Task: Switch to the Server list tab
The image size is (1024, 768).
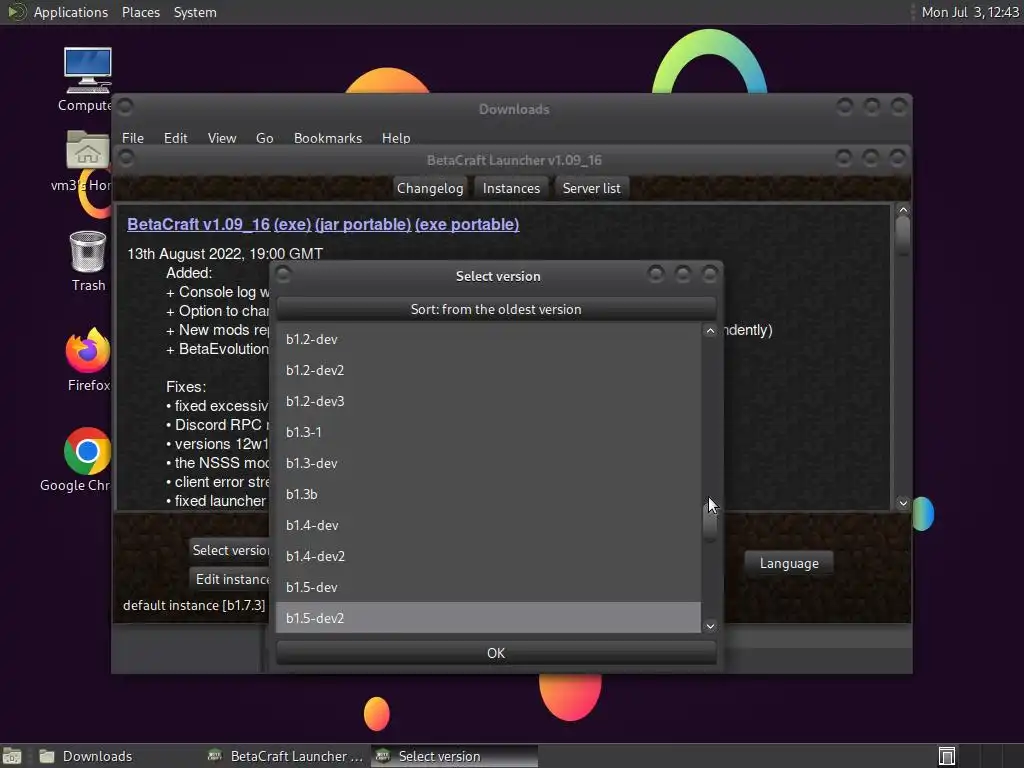Action: coord(591,188)
